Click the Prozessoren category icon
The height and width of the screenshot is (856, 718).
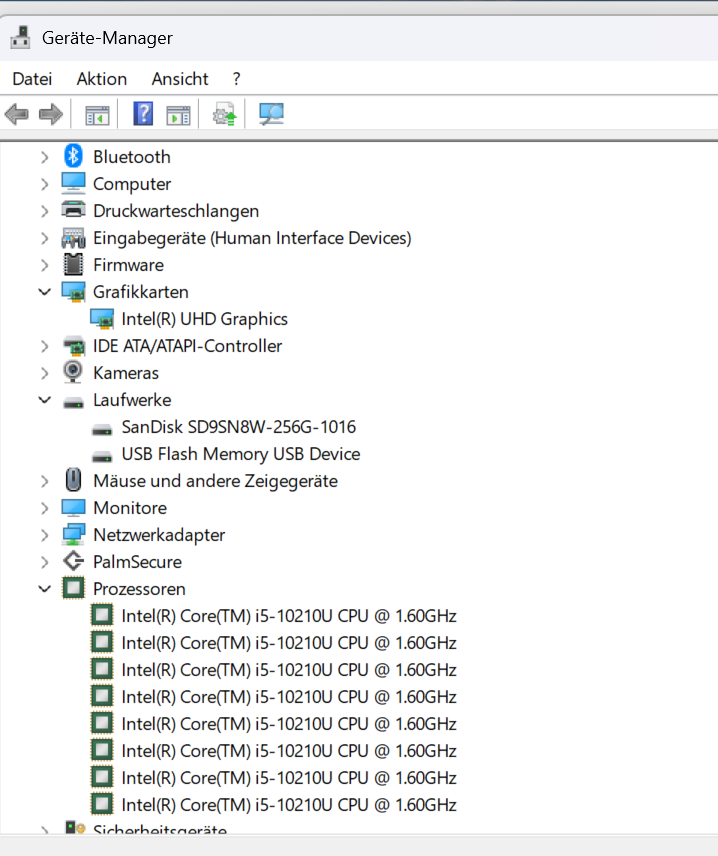(73, 588)
